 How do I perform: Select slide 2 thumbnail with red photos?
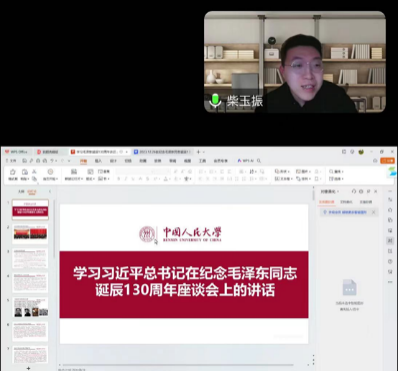click(30, 233)
